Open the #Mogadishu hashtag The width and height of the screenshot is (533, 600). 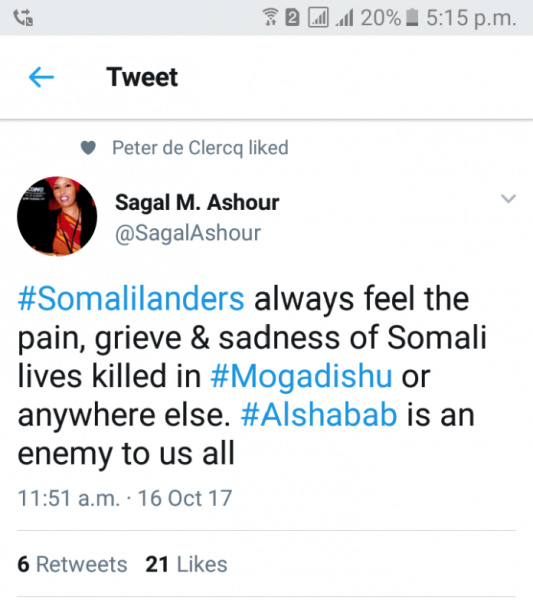pyautogui.click(x=301, y=376)
